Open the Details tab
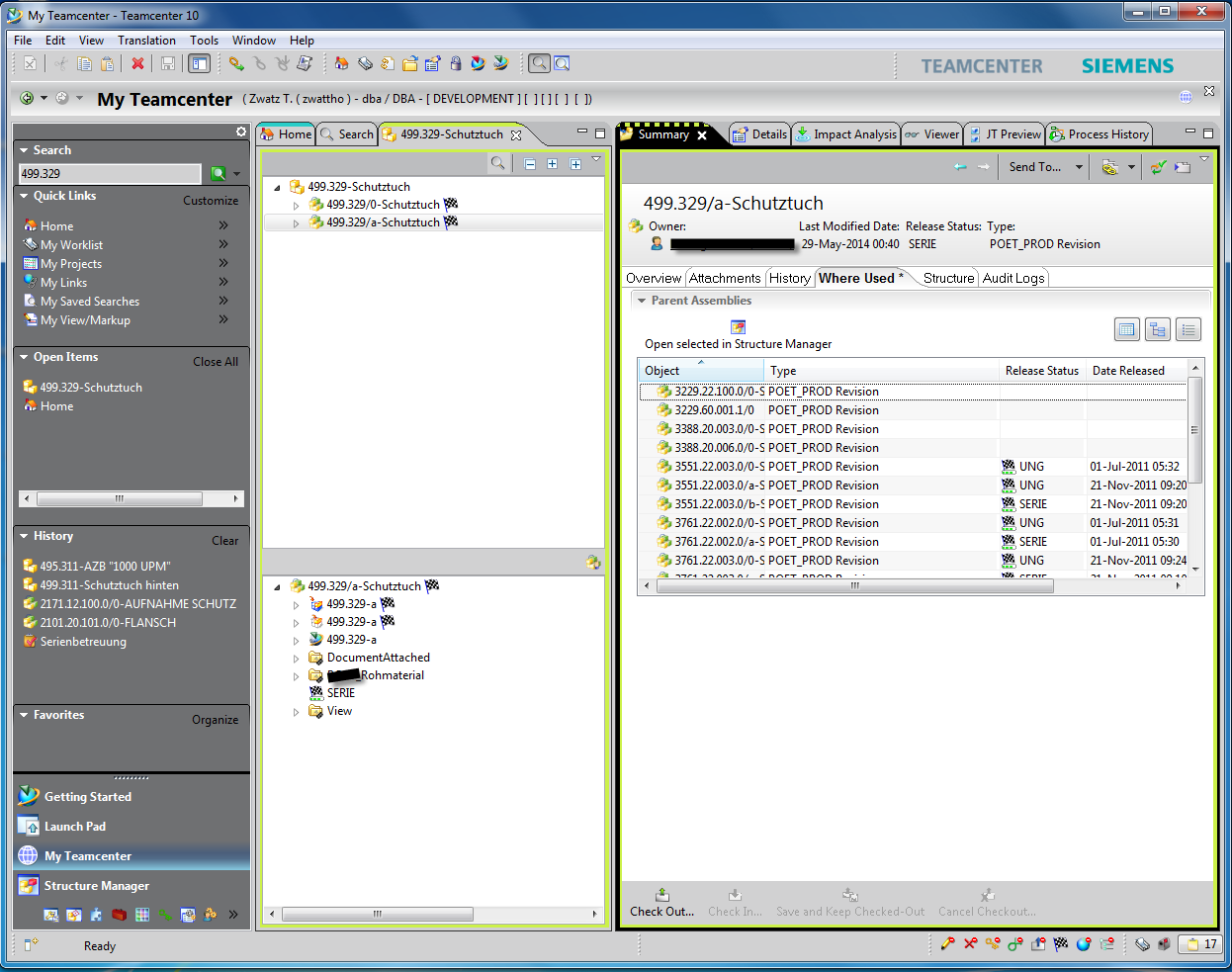The height and width of the screenshot is (972, 1232). 760,134
